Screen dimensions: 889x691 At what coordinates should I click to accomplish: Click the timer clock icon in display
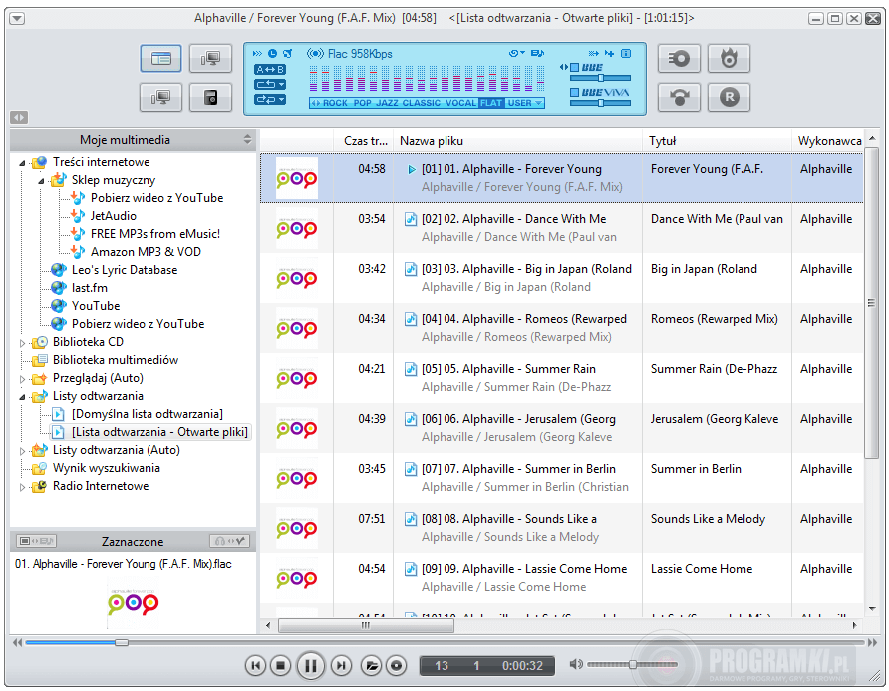[272, 53]
